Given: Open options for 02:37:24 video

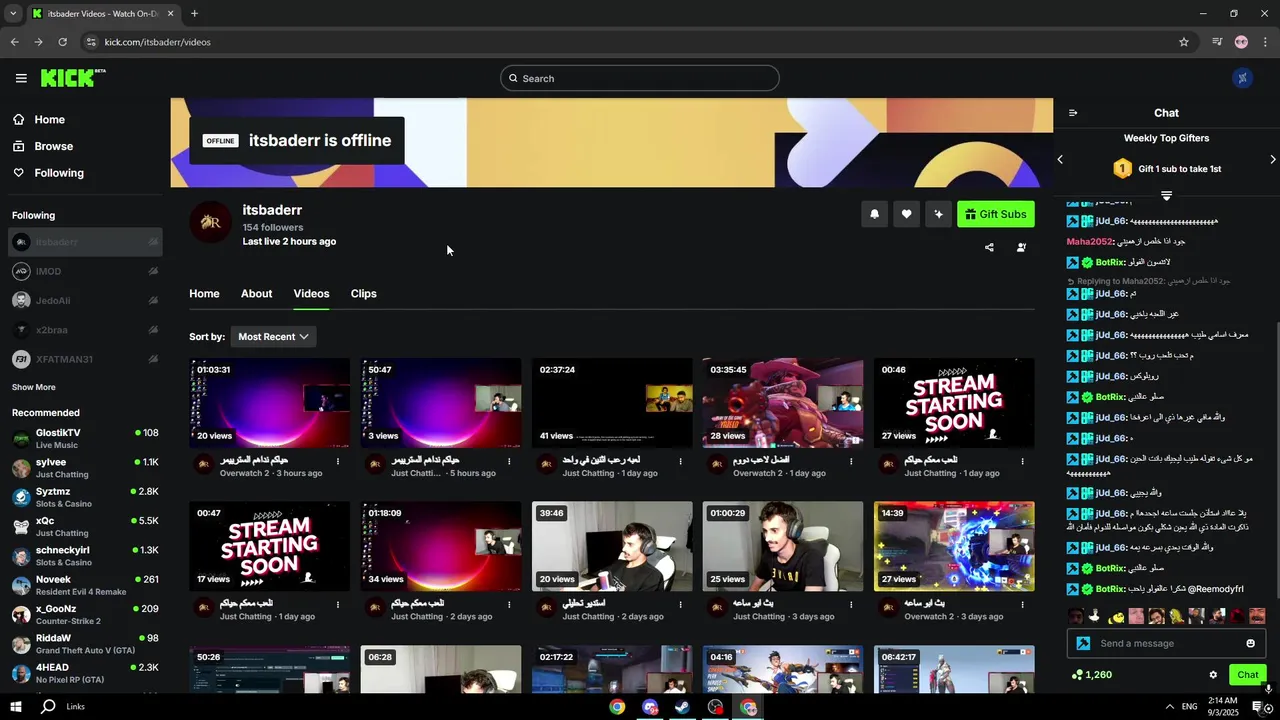Looking at the screenshot, I should (x=680, y=461).
